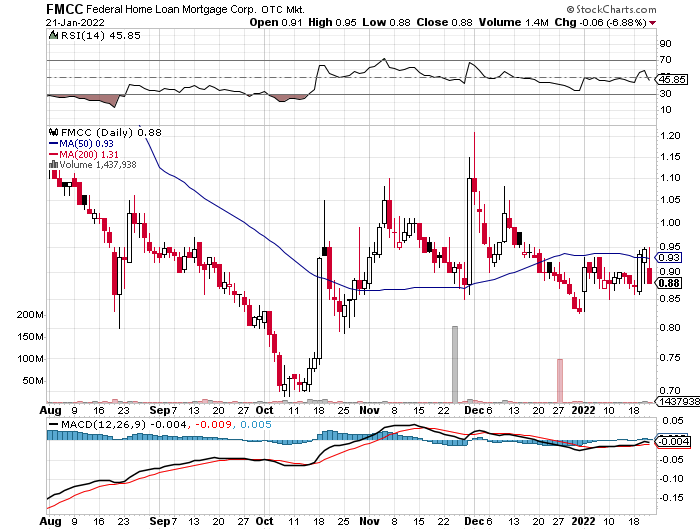This screenshot has width=700, height=530.
Task: Click the FMCC (Daily) 0.88 legend entry
Action: coord(111,132)
